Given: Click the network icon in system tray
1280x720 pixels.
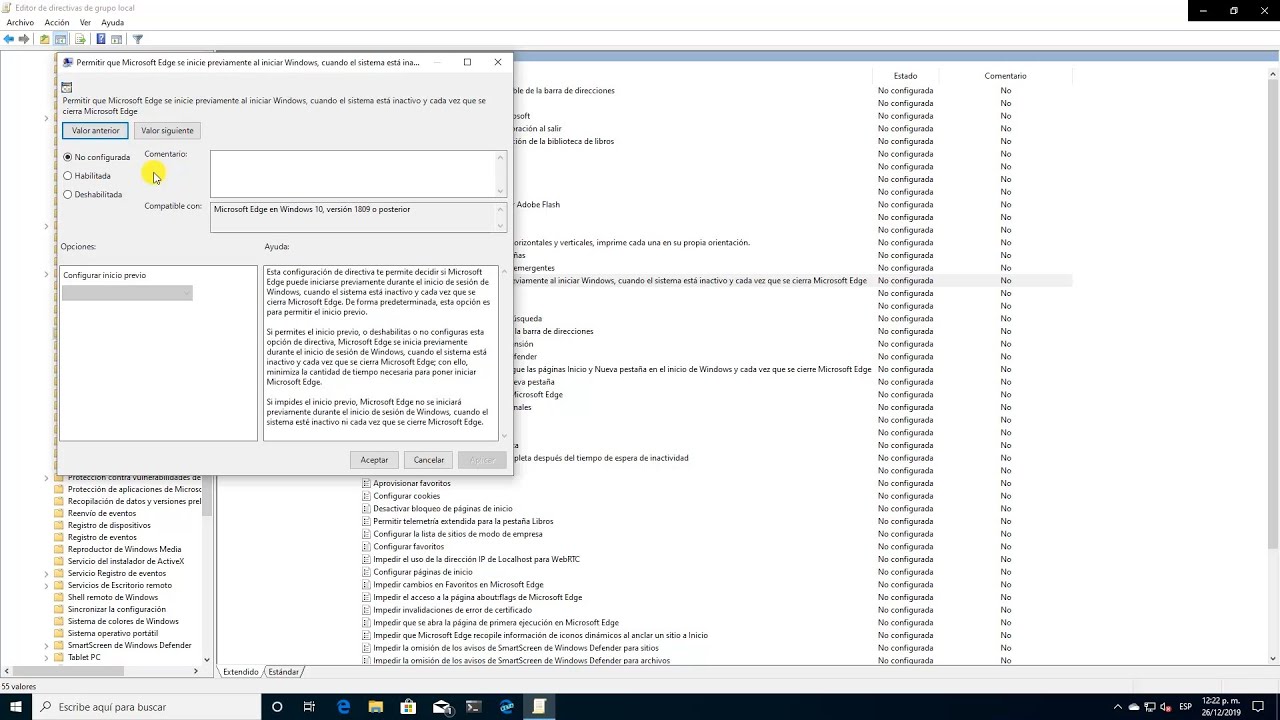Looking at the screenshot, I should coord(1150,707).
